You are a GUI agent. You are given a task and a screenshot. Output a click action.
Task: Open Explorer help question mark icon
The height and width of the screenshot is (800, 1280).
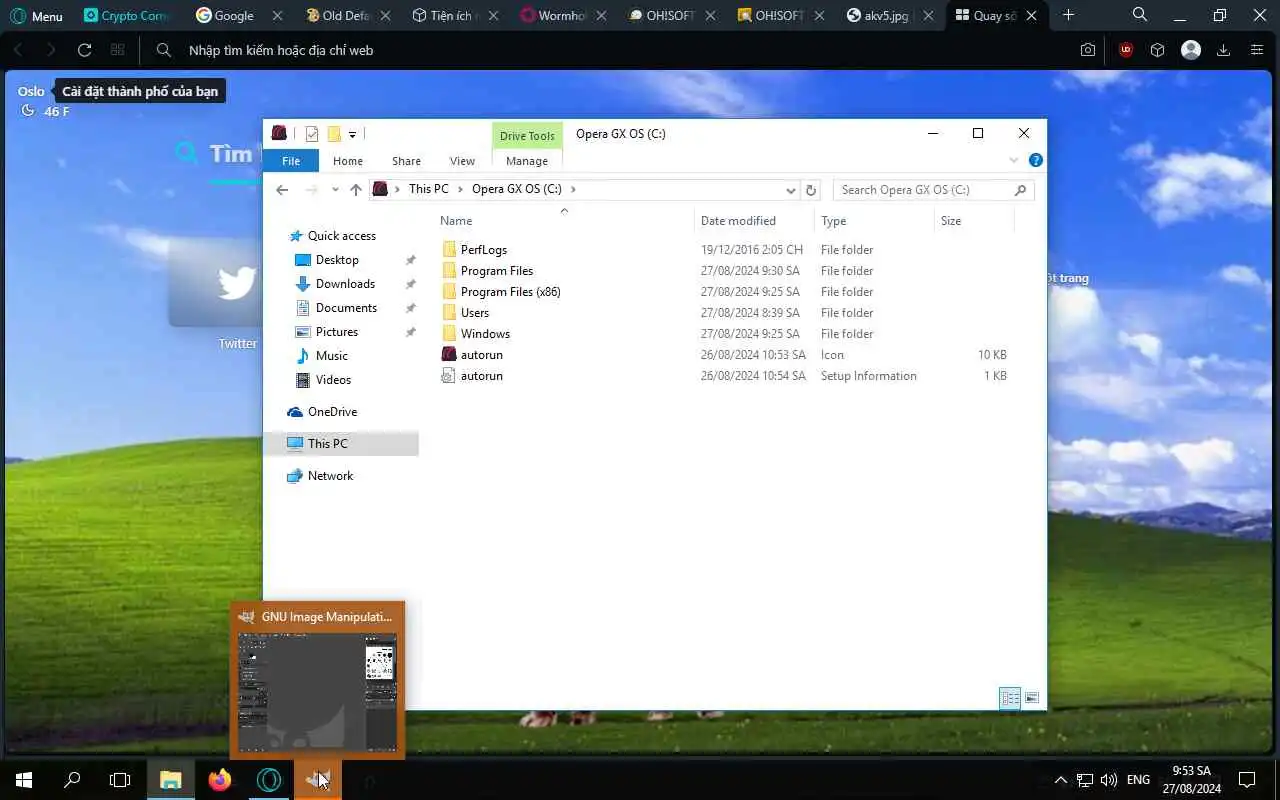click(1036, 160)
